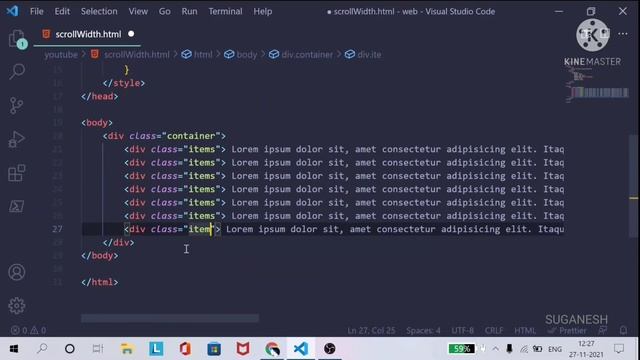
Task: Open Microsoft Office from the taskbar
Action: [185, 349]
